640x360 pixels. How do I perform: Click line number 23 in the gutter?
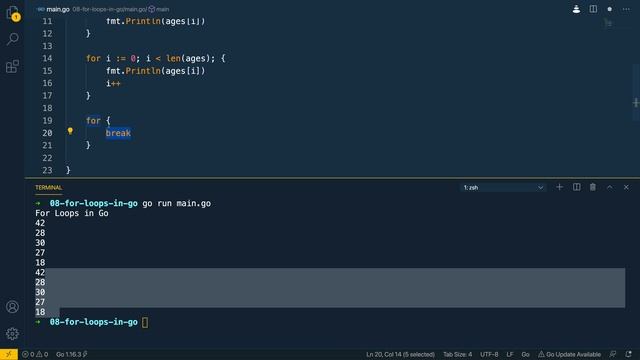coord(47,170)
